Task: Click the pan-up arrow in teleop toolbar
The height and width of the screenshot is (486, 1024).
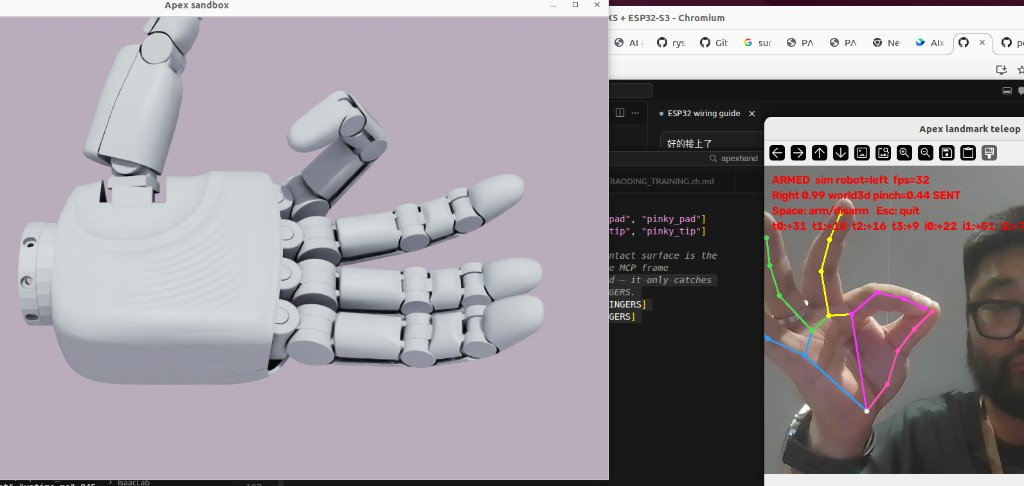Action: 819,153
